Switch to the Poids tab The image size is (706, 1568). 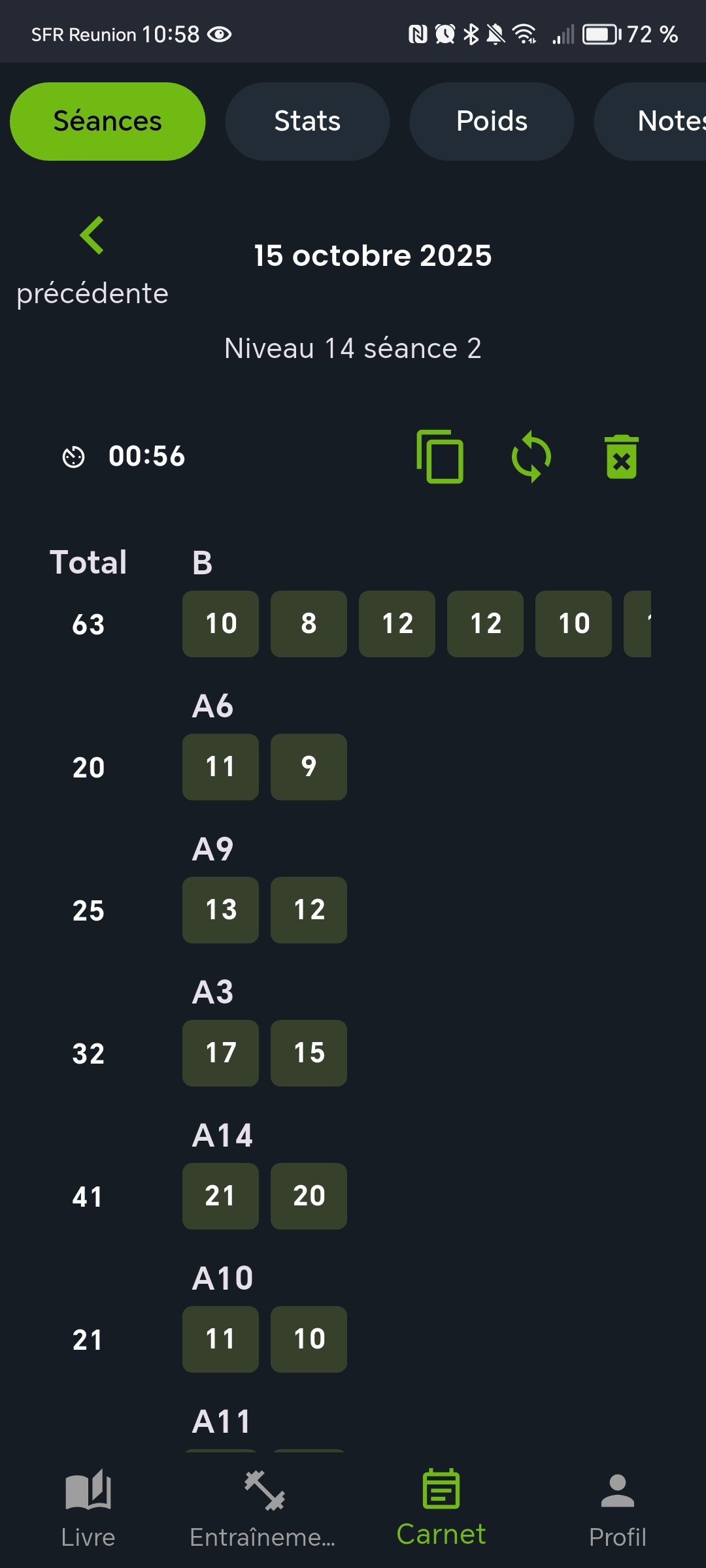[492, 122]
